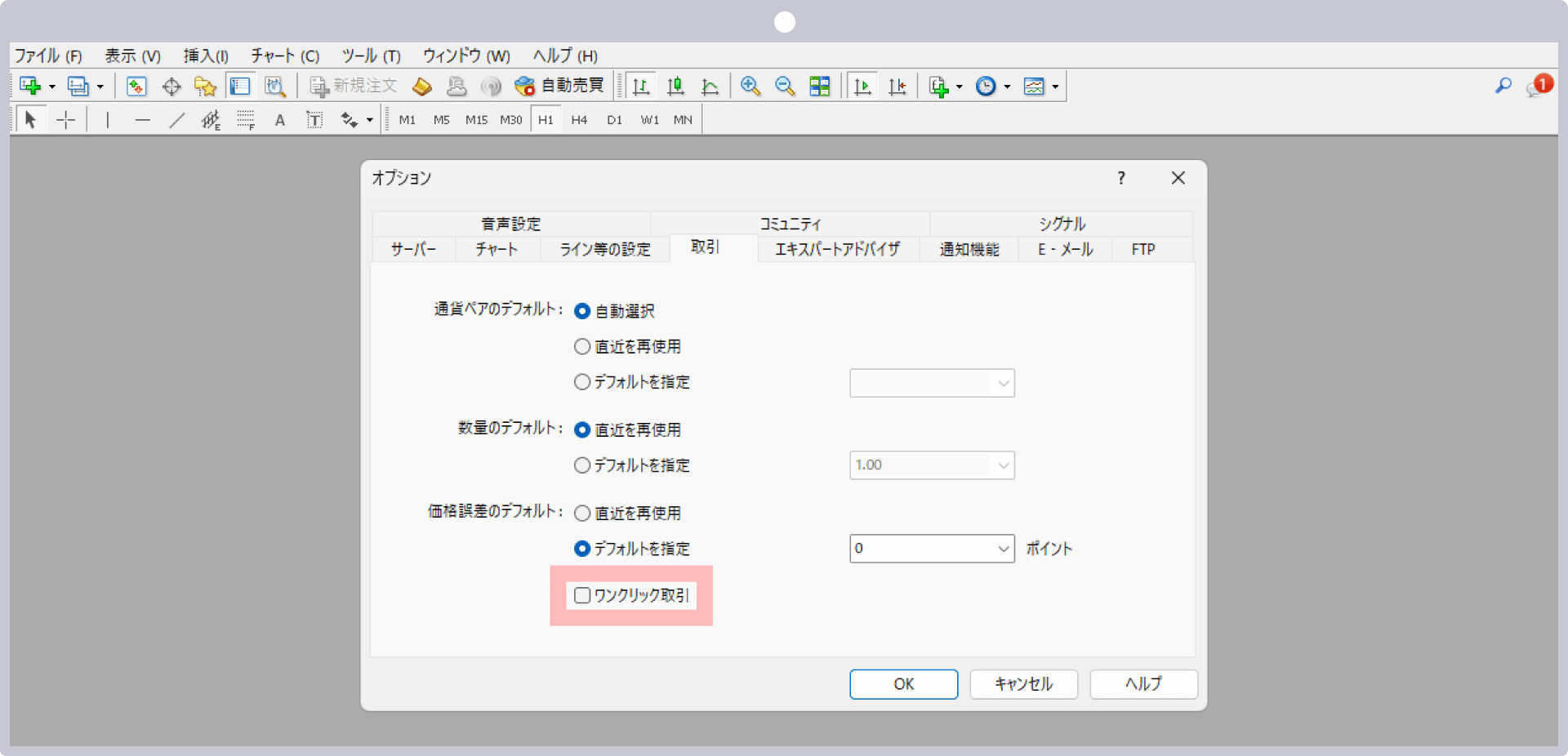Open the Market Watch icon
This screenshot has width=1568, height=756.
[x=136, y=86]
